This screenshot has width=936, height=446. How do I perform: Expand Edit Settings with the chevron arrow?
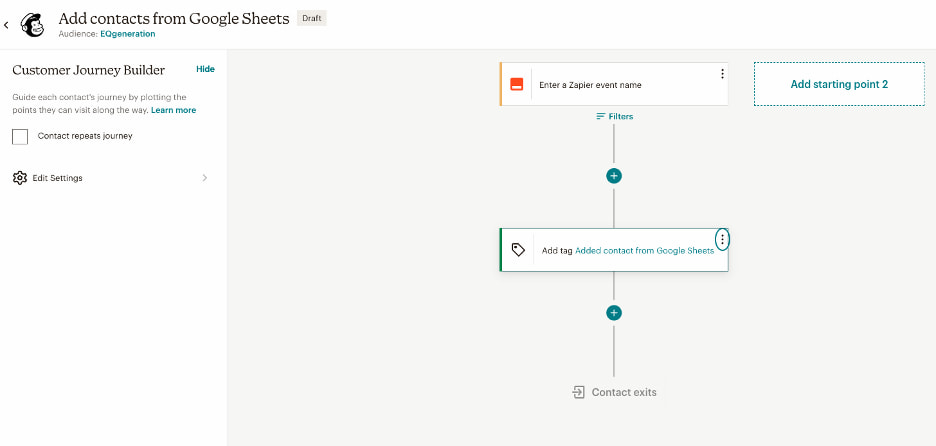click(205, 178)
